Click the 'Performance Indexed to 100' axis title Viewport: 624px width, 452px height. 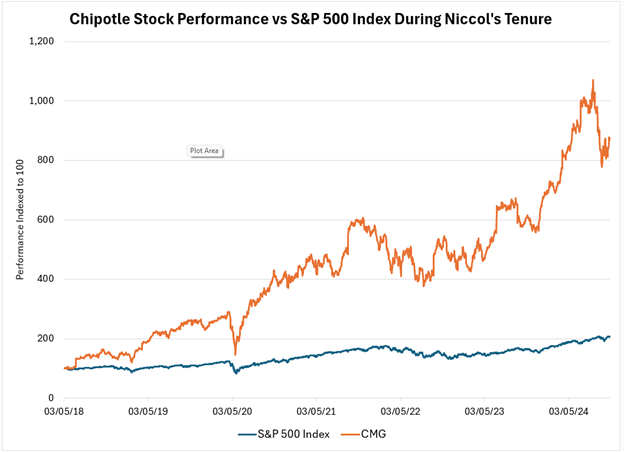(x=19, y=221)
